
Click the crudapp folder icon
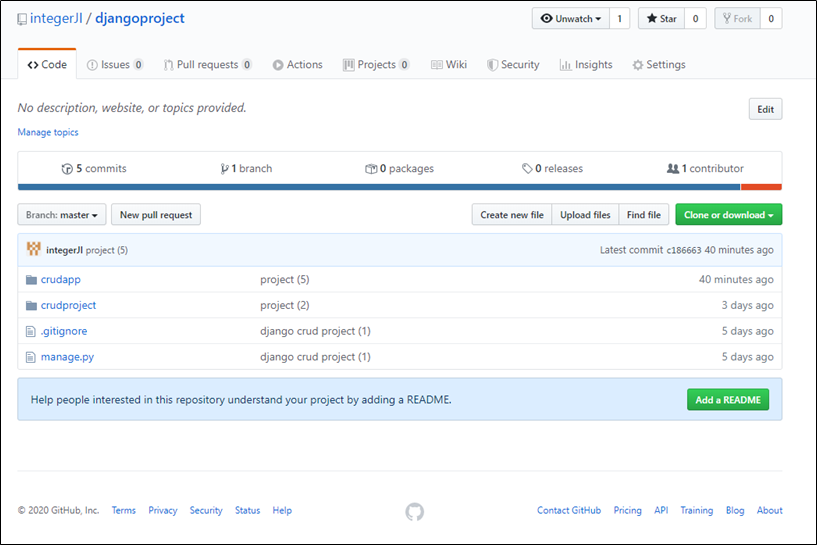coord(31,280)
